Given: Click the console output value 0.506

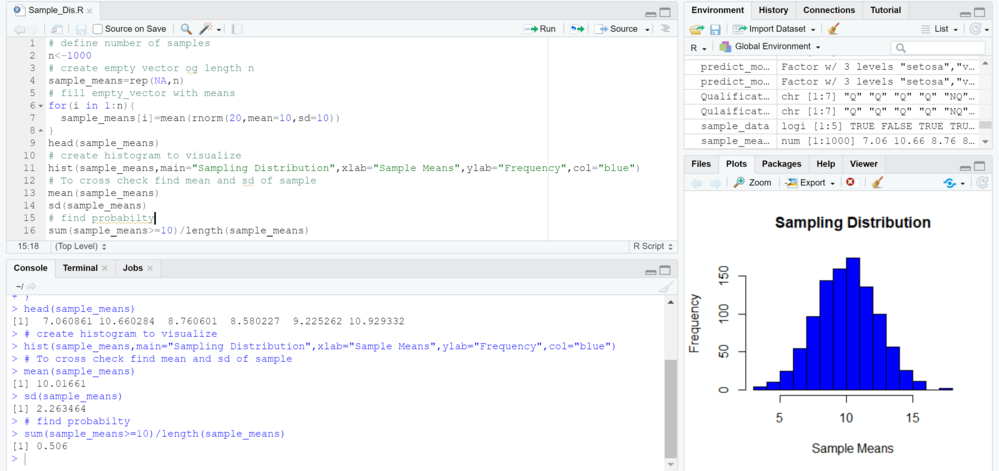Looking at the screenshot, I should (52, 447).
